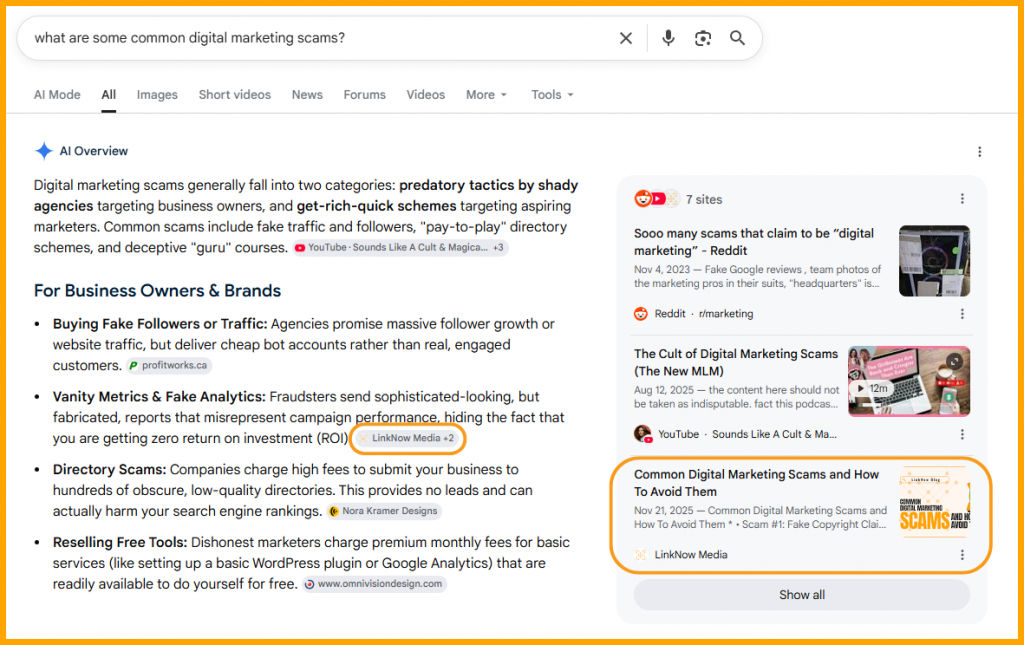Click the AI Overview sparkle icon
This screenshot has height=645, width=1024.
click(44, 151)
